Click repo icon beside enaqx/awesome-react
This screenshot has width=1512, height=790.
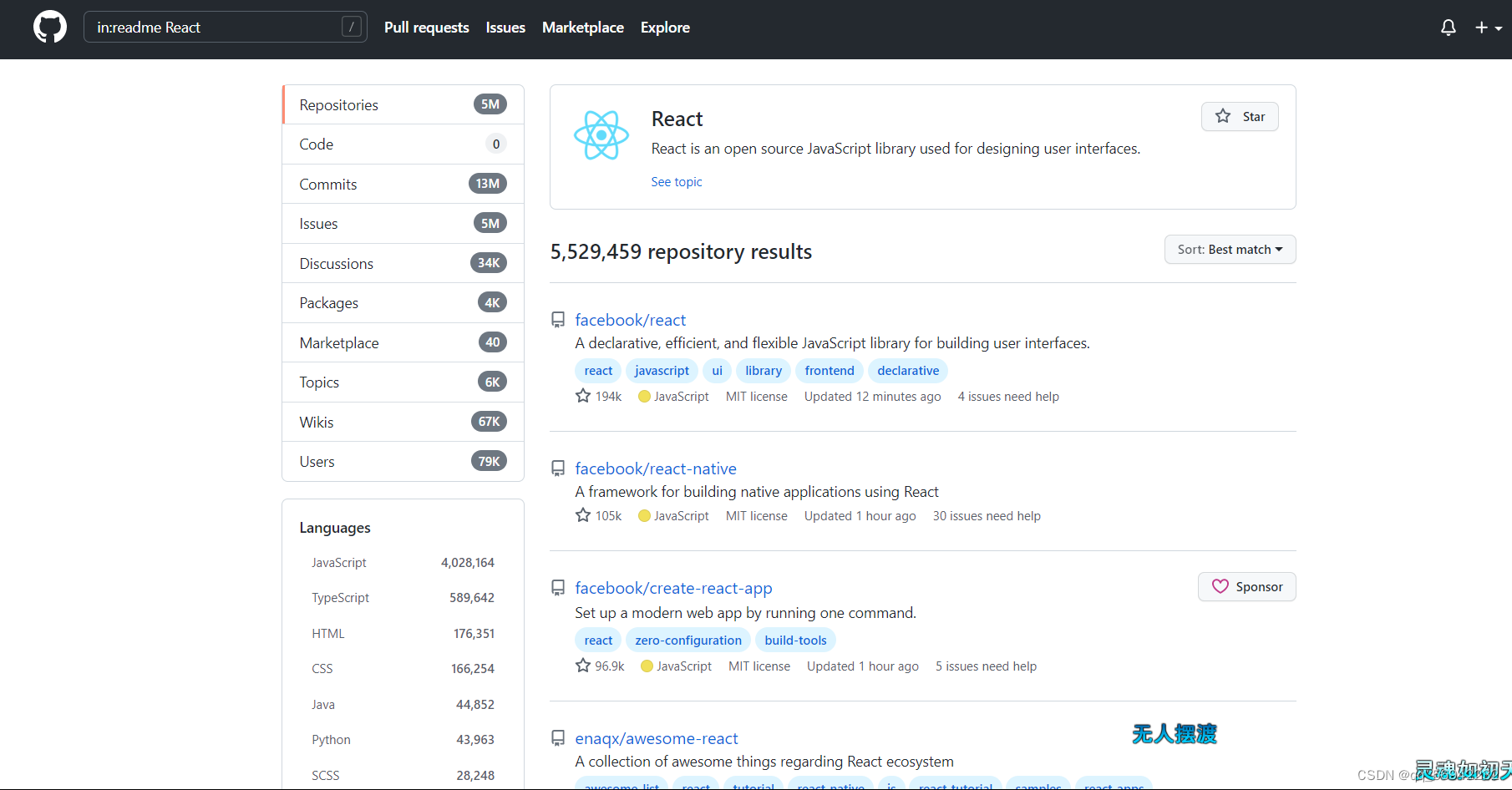click(558, 738)
